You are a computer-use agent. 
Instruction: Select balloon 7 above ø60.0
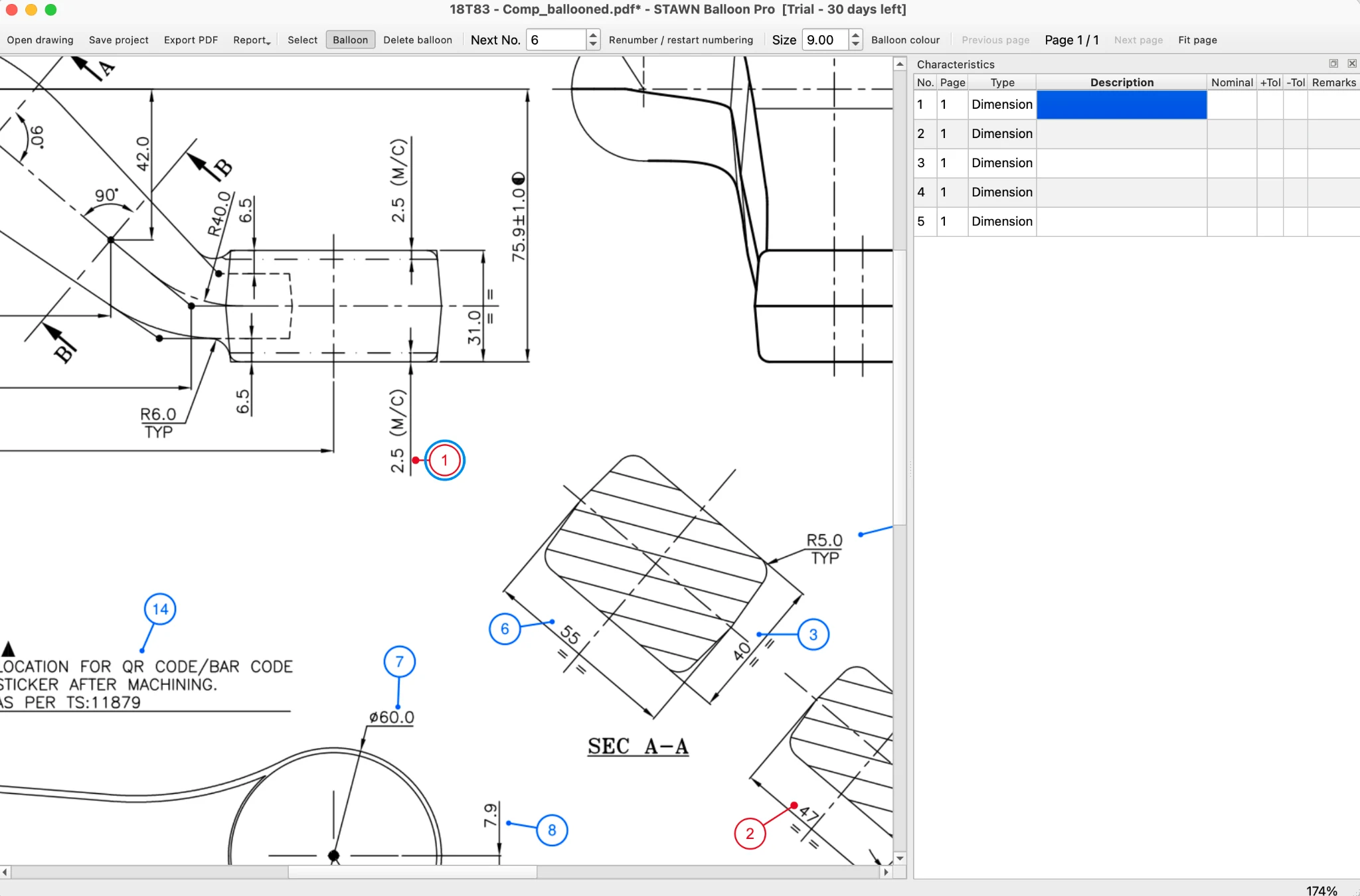[400, 662]
